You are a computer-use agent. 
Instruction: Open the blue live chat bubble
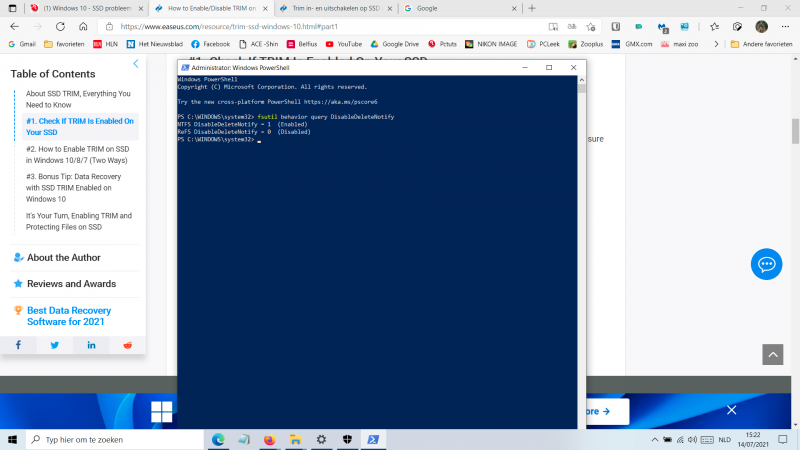[766, 264]
